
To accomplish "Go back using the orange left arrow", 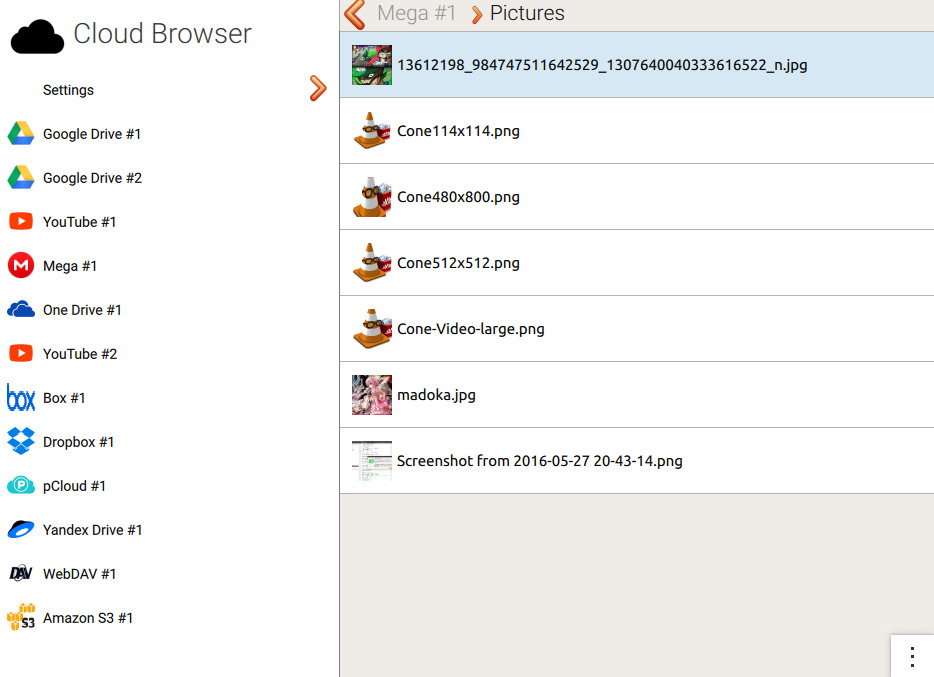I will coord(355,14).
